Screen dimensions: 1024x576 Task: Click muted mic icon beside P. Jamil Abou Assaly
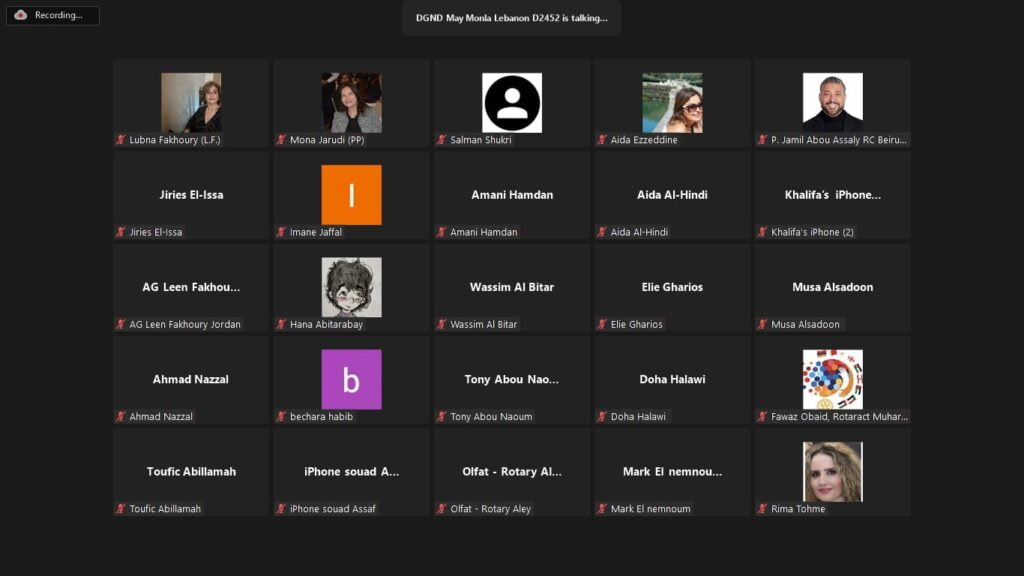click(x=762, y=140)
